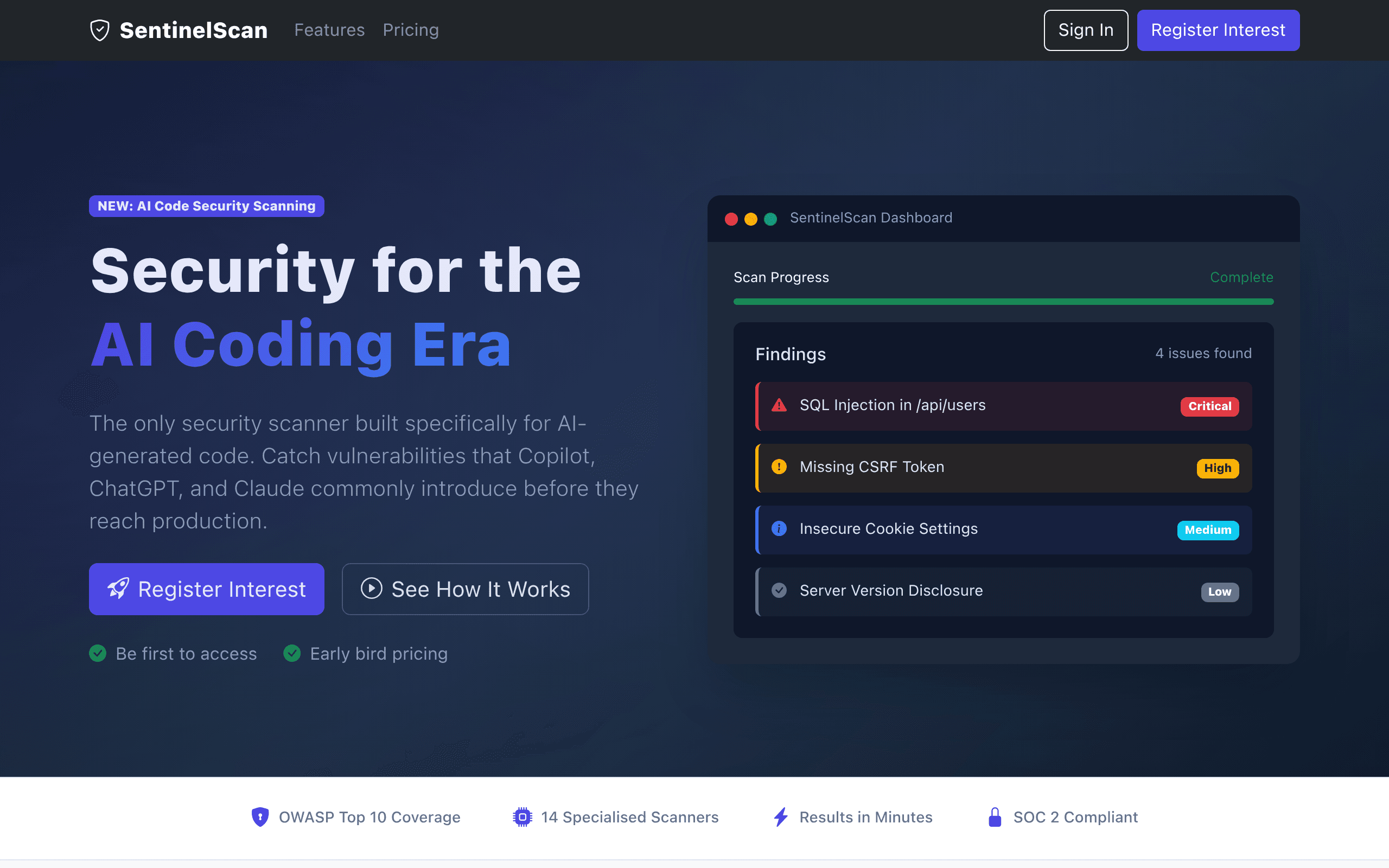Screen dimensions: 1389x868
Task: Click the NEW: AI Code Security Scanning badge
Action: point(207,206)
